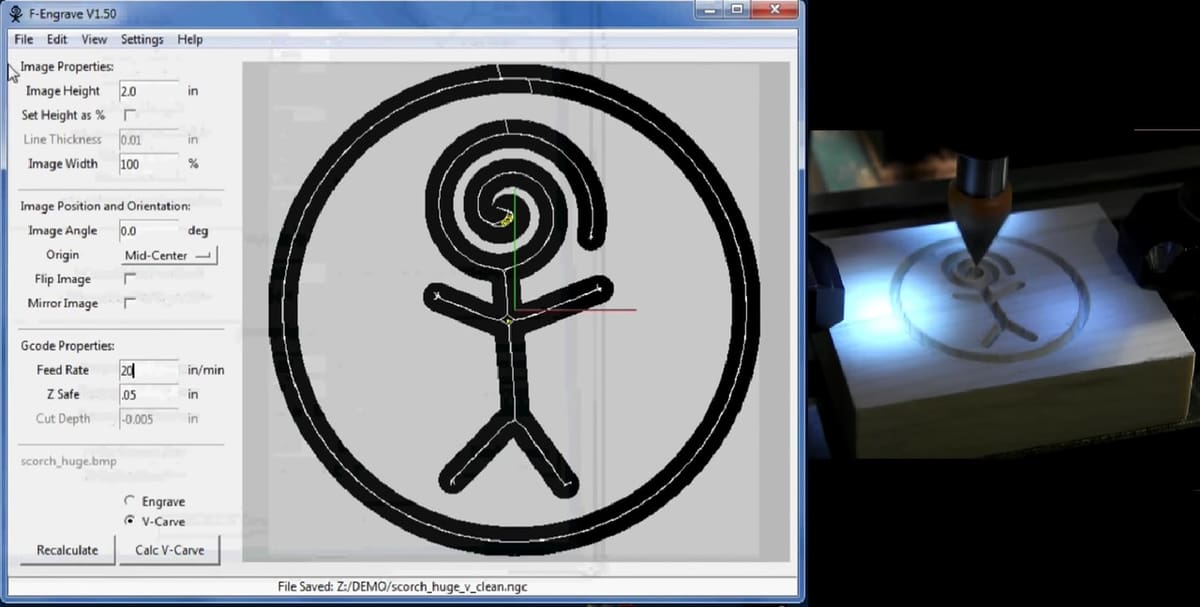
Task: Click the F-Engrave skull icon in title bar
Action: (x=16, y=13)
